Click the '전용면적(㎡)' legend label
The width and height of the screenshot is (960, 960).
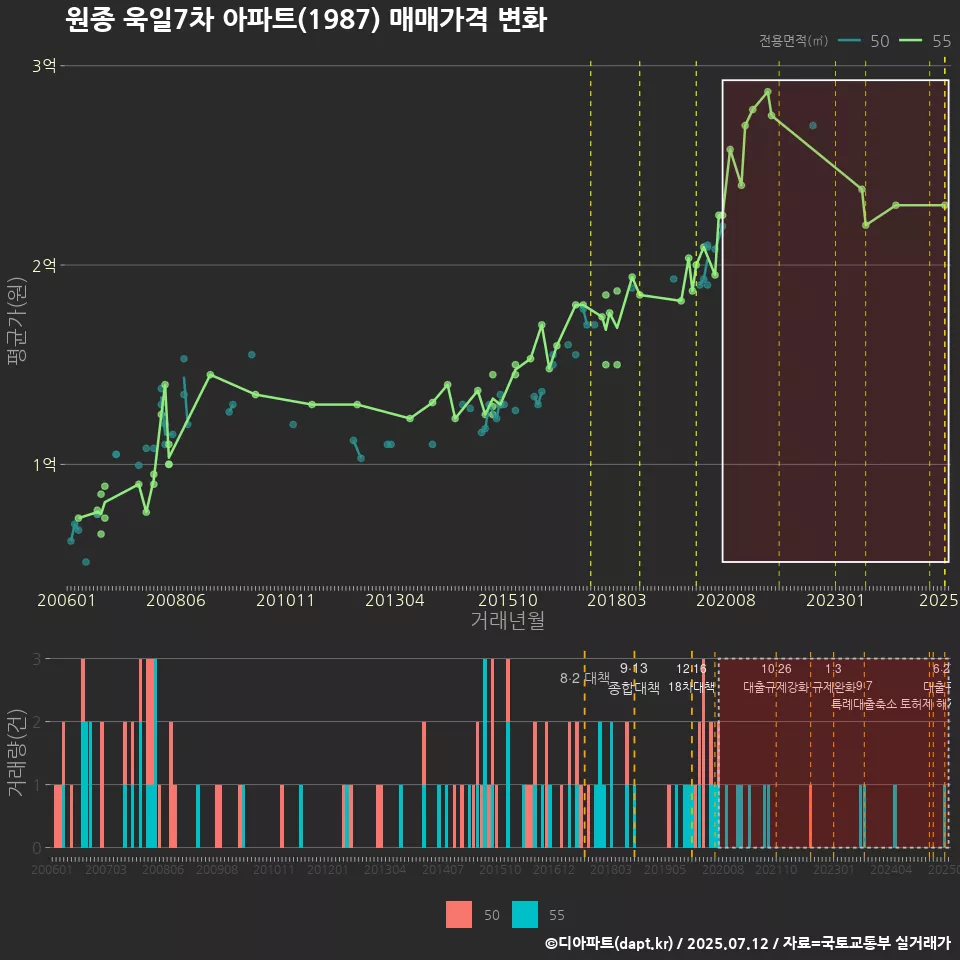tap(793, 40)
